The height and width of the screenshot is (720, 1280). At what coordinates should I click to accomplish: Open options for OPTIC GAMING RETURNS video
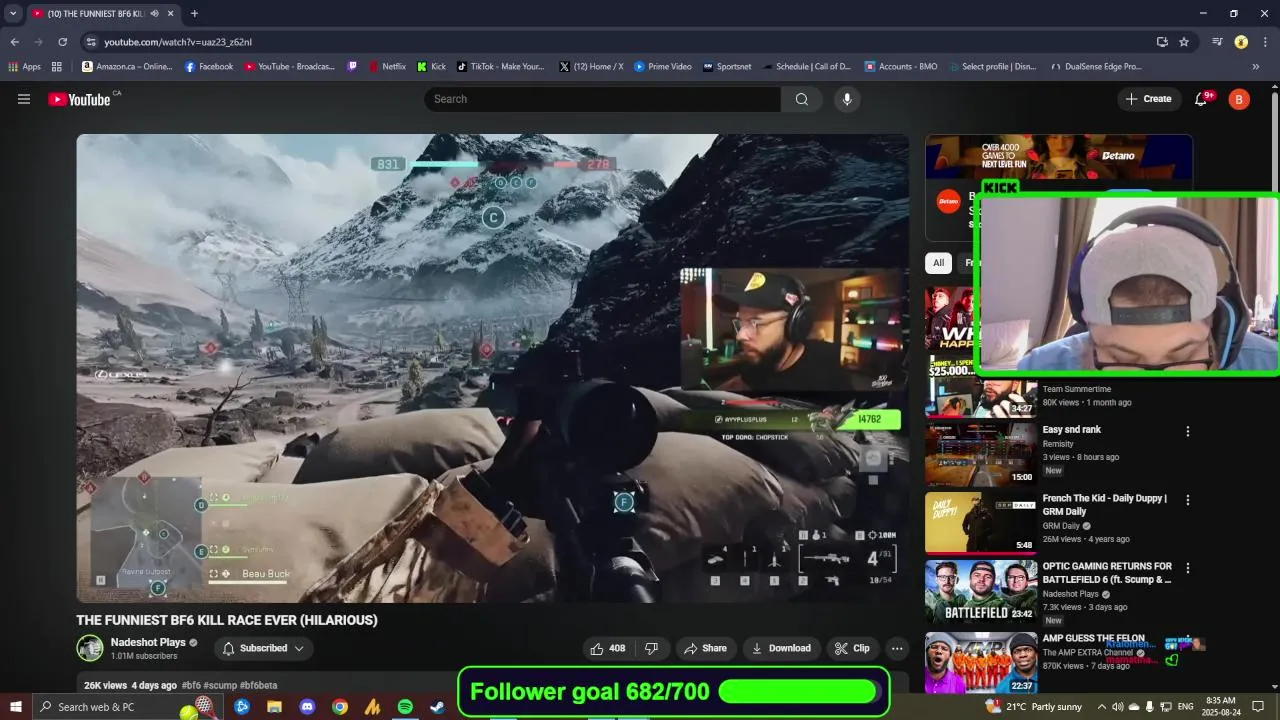(x=1188, y=568)
